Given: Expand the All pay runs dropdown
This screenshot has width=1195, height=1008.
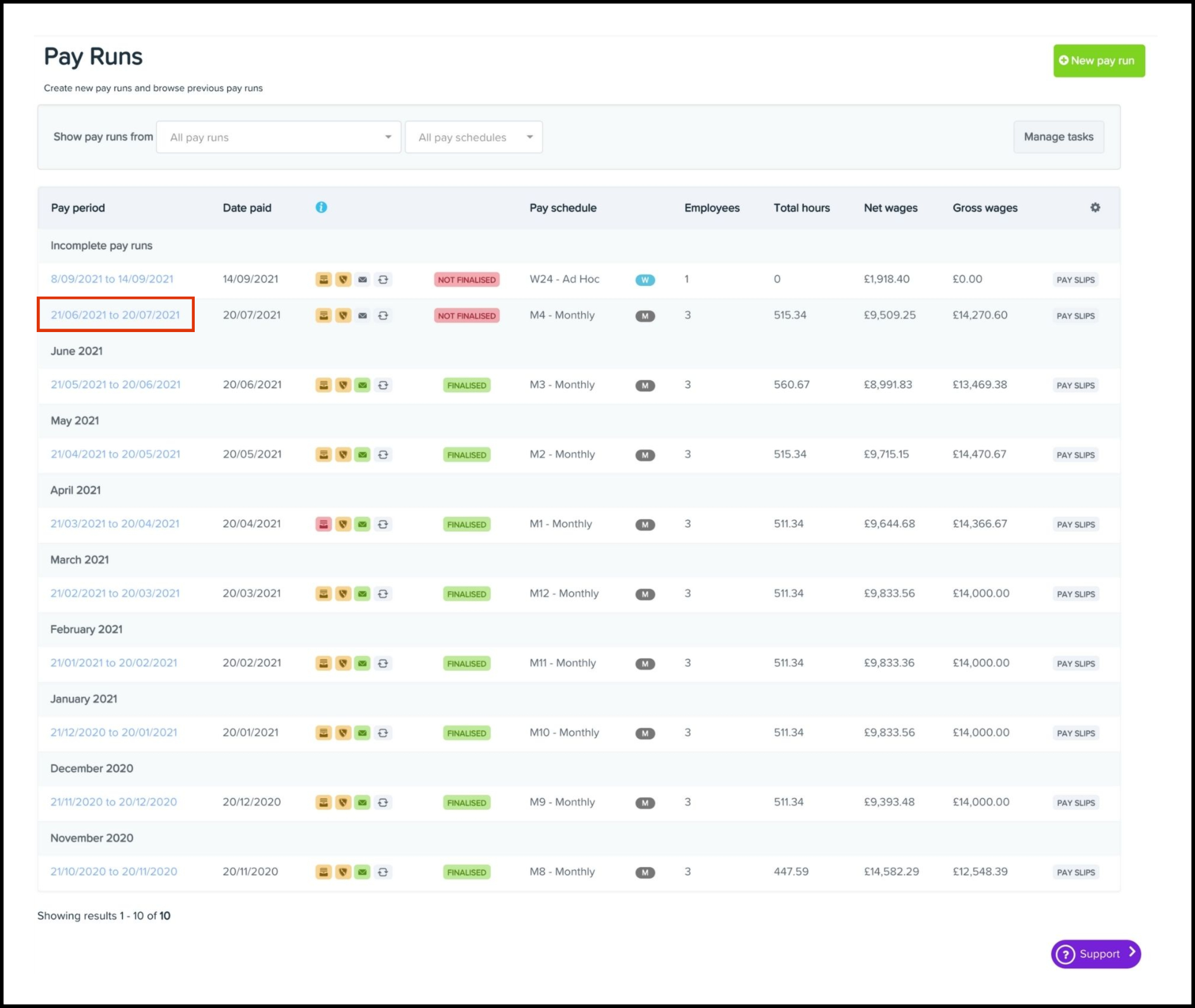Looking at the screenshot, I should pos(278,137).
